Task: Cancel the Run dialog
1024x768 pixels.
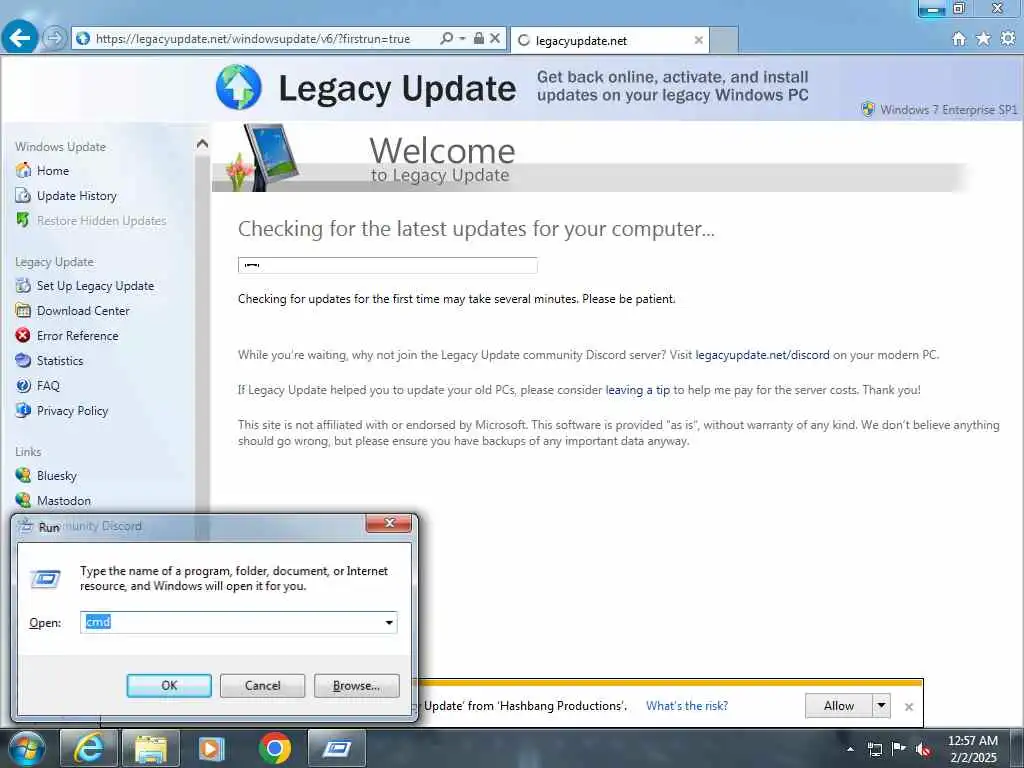Action: [263, 686]
